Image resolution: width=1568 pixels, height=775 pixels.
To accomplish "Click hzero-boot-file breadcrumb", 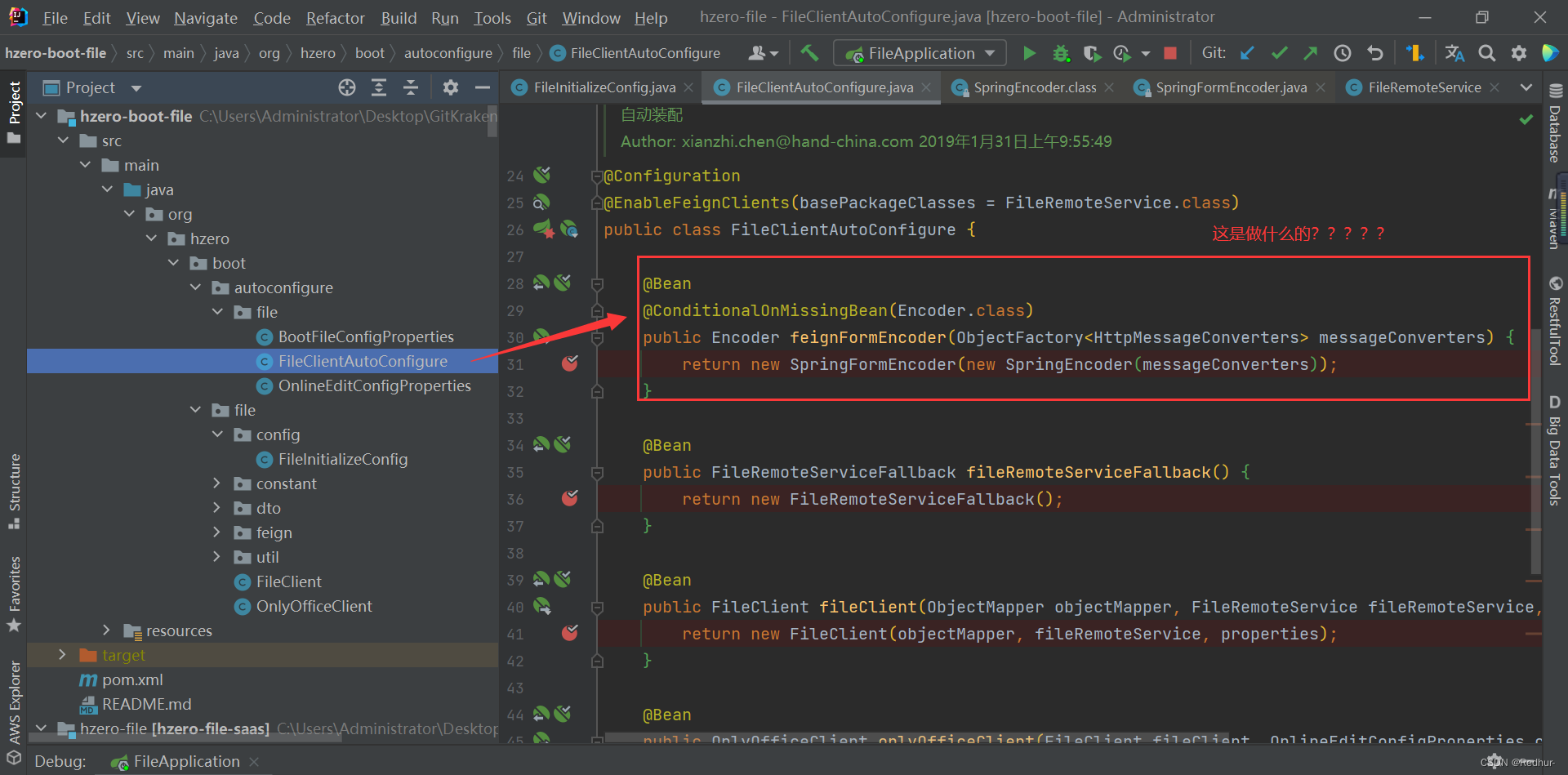I will coord(56,53).
